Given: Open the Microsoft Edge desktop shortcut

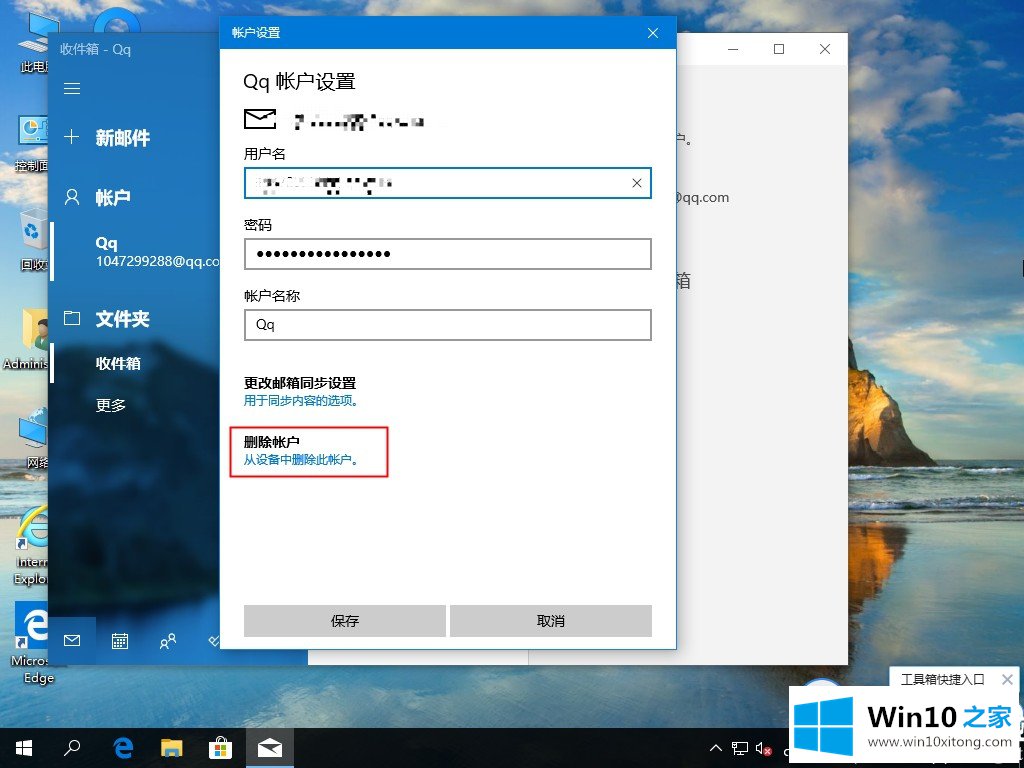Looking at the screenshot, I should click(29, 643).
